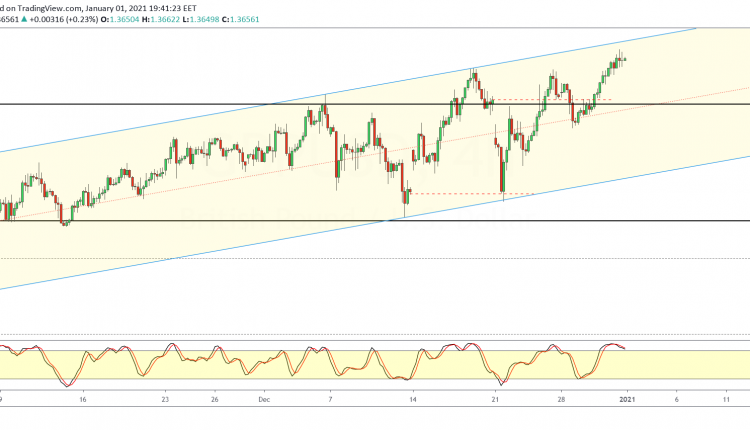Click the 14 date label on axis

pos(411,399)
